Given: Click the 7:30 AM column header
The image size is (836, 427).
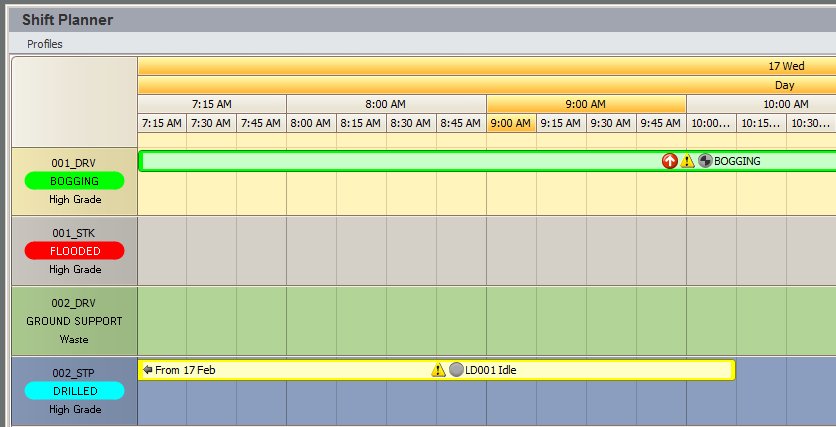Looking at the screenshot, I should [211, 123].
